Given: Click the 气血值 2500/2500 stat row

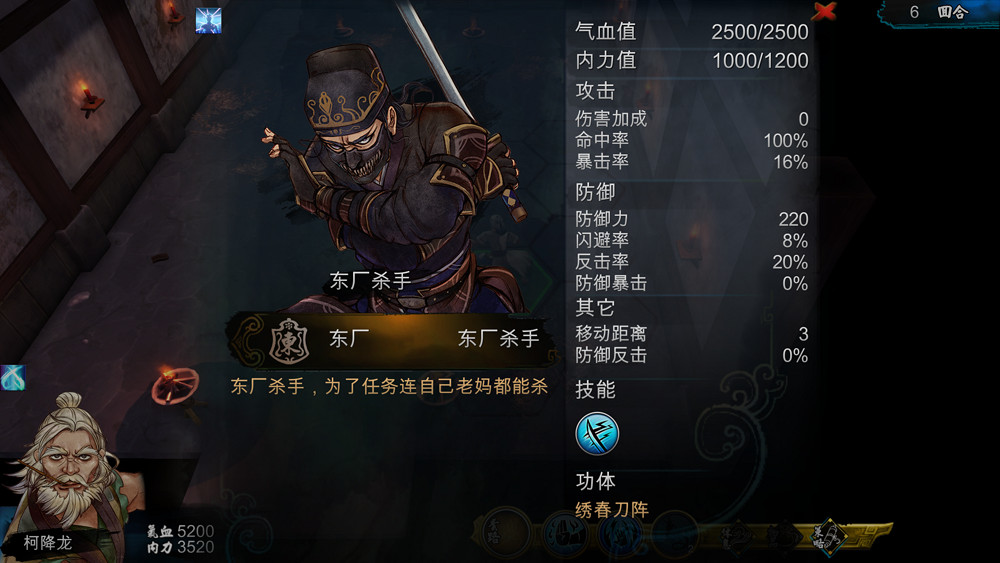Looking at the screenshot, I should (x=691, y=31).
